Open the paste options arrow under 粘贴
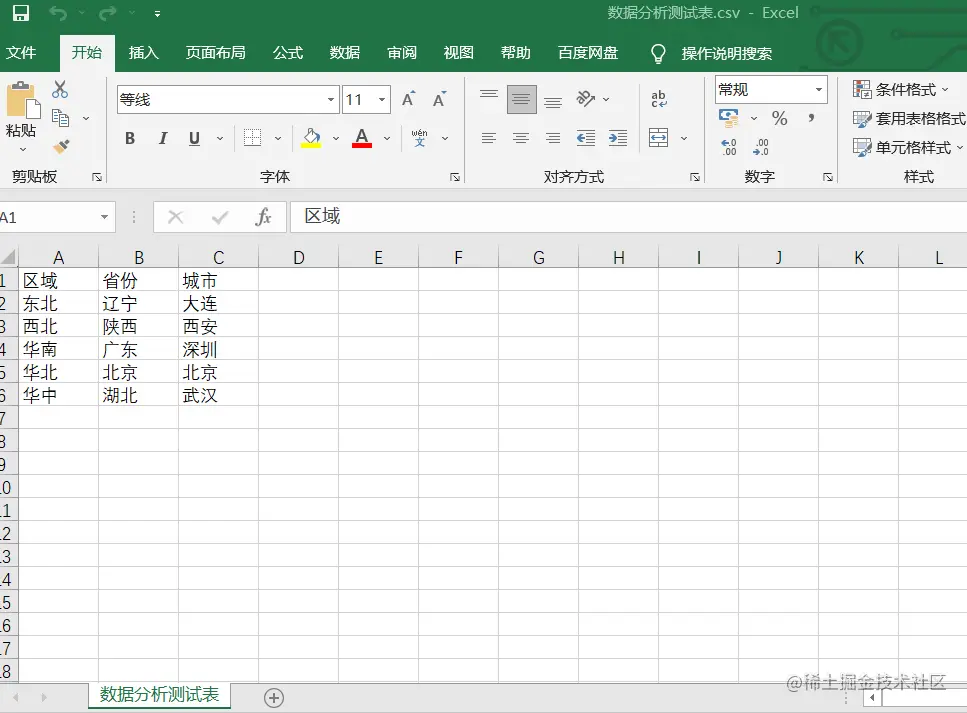Viewport: 967px width, 713px height. click(23, 150)
